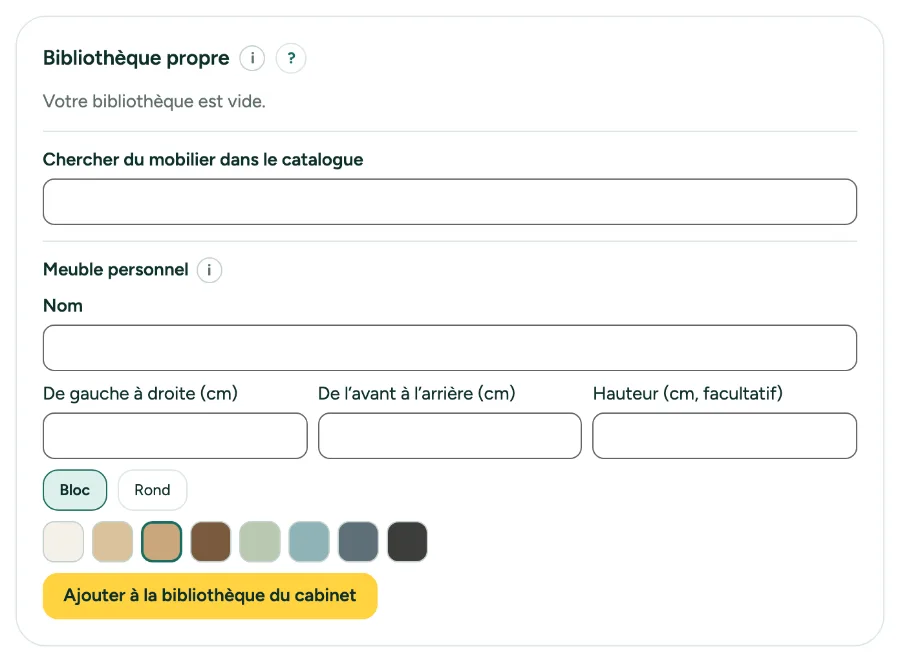Click Ajouter à la bibliothèque du cabinet
The width and height of the screenshot is (900, 662).
pos(210,596)
